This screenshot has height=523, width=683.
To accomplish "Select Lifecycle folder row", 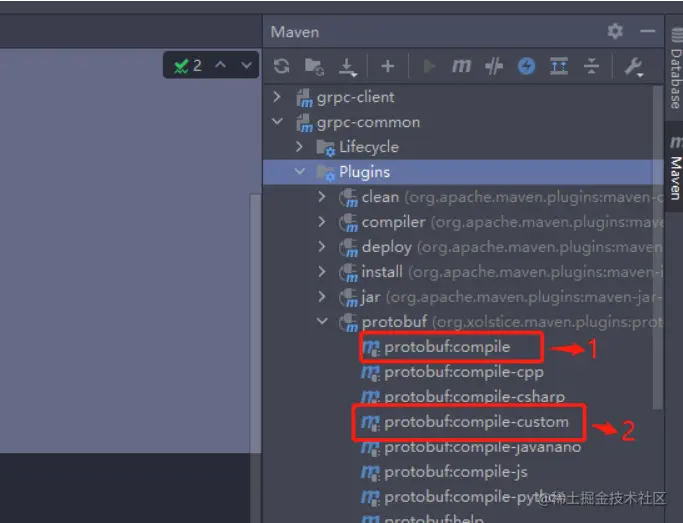I will pos(463,147).
